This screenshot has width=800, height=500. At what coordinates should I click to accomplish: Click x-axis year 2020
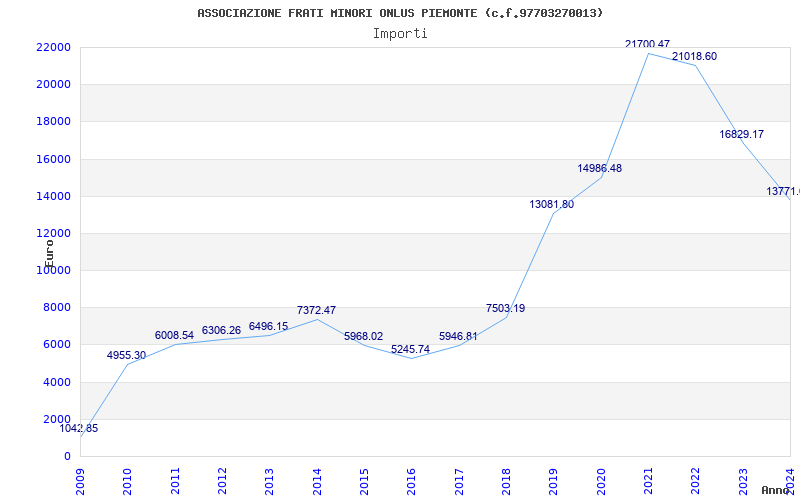601,482
